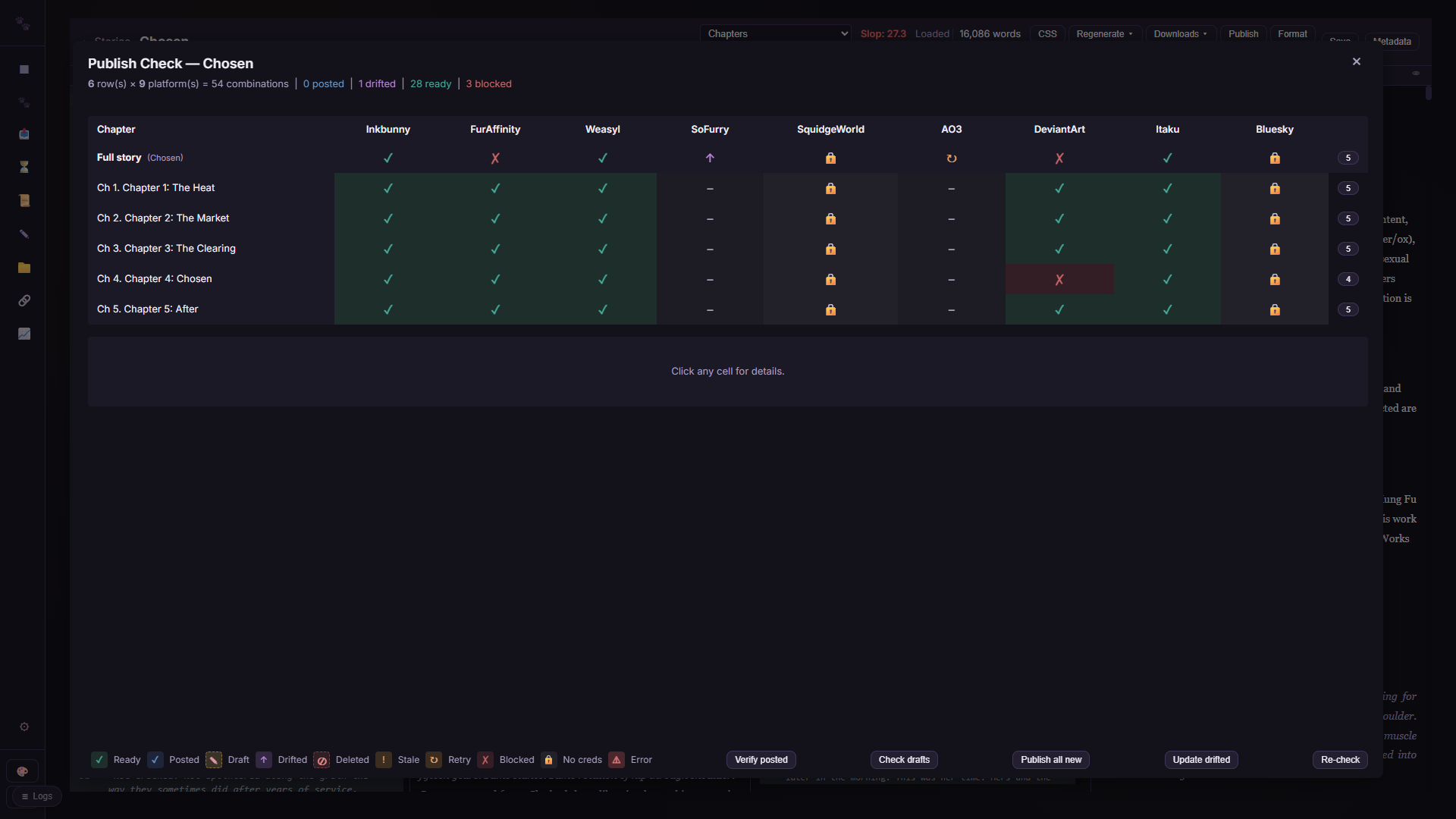The width and height of the screenshot is (1456, 819).
Task: Click the CSS button in the top toolbar
Action: (x=1047, y=34)
